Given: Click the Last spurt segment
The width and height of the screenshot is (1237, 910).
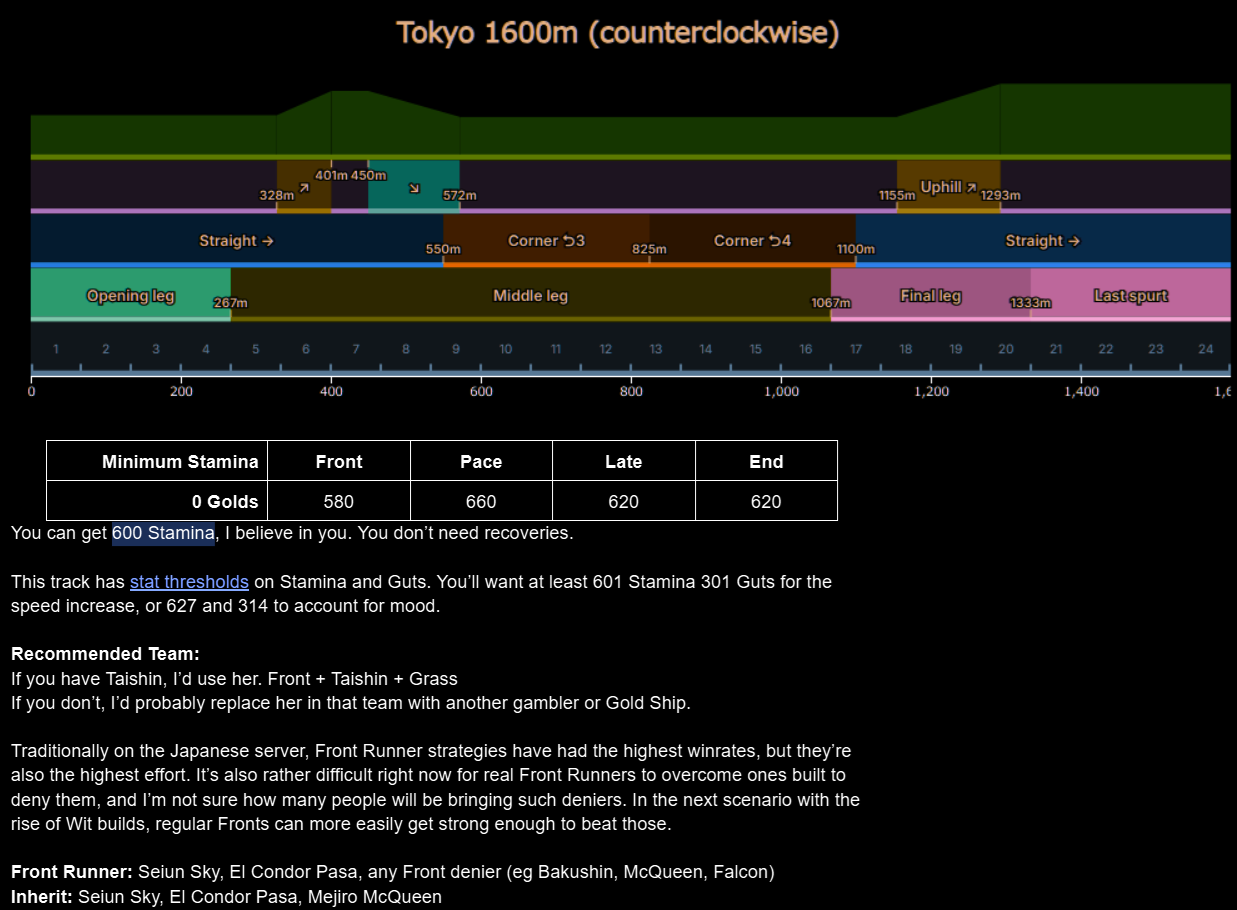Looking at the screenshot, I should [x=1130, y=295].
